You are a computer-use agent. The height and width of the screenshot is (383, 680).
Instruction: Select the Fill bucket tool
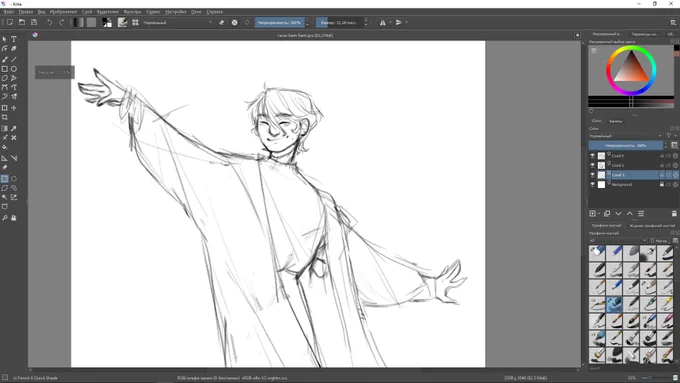5,147
